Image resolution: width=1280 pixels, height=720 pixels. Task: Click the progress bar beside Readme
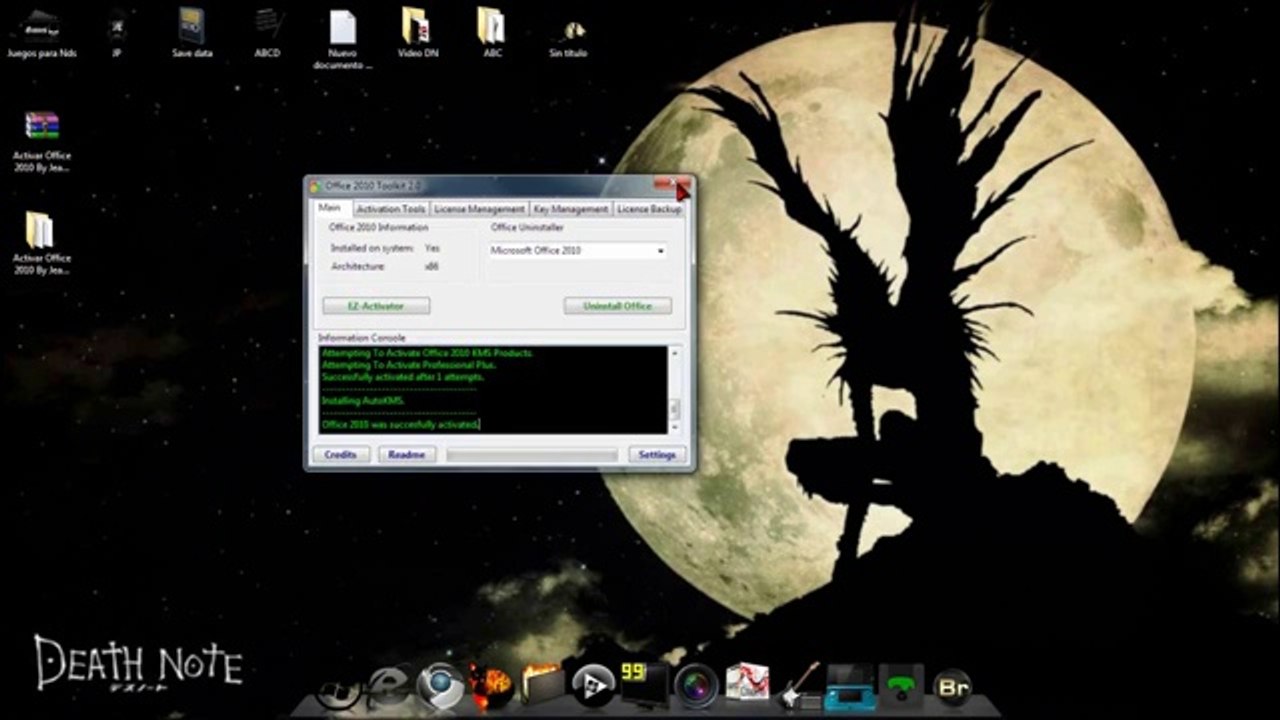pos(532,455)
